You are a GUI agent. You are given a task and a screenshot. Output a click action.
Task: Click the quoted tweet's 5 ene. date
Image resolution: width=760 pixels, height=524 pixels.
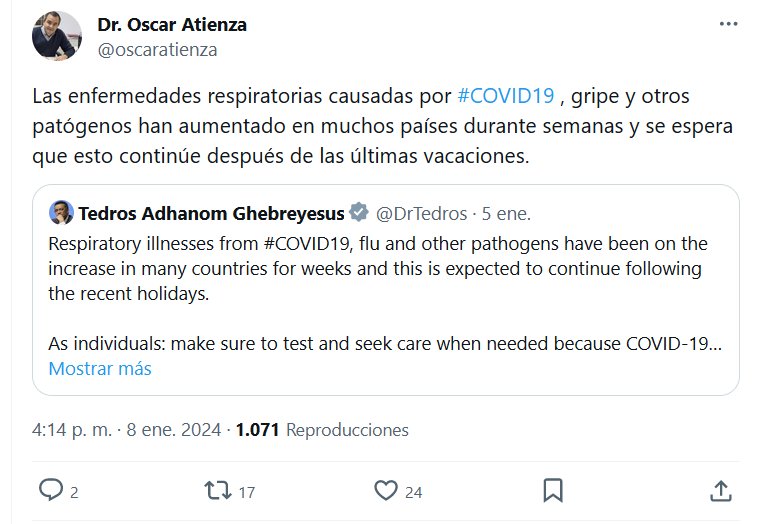[x=506, y=213]
